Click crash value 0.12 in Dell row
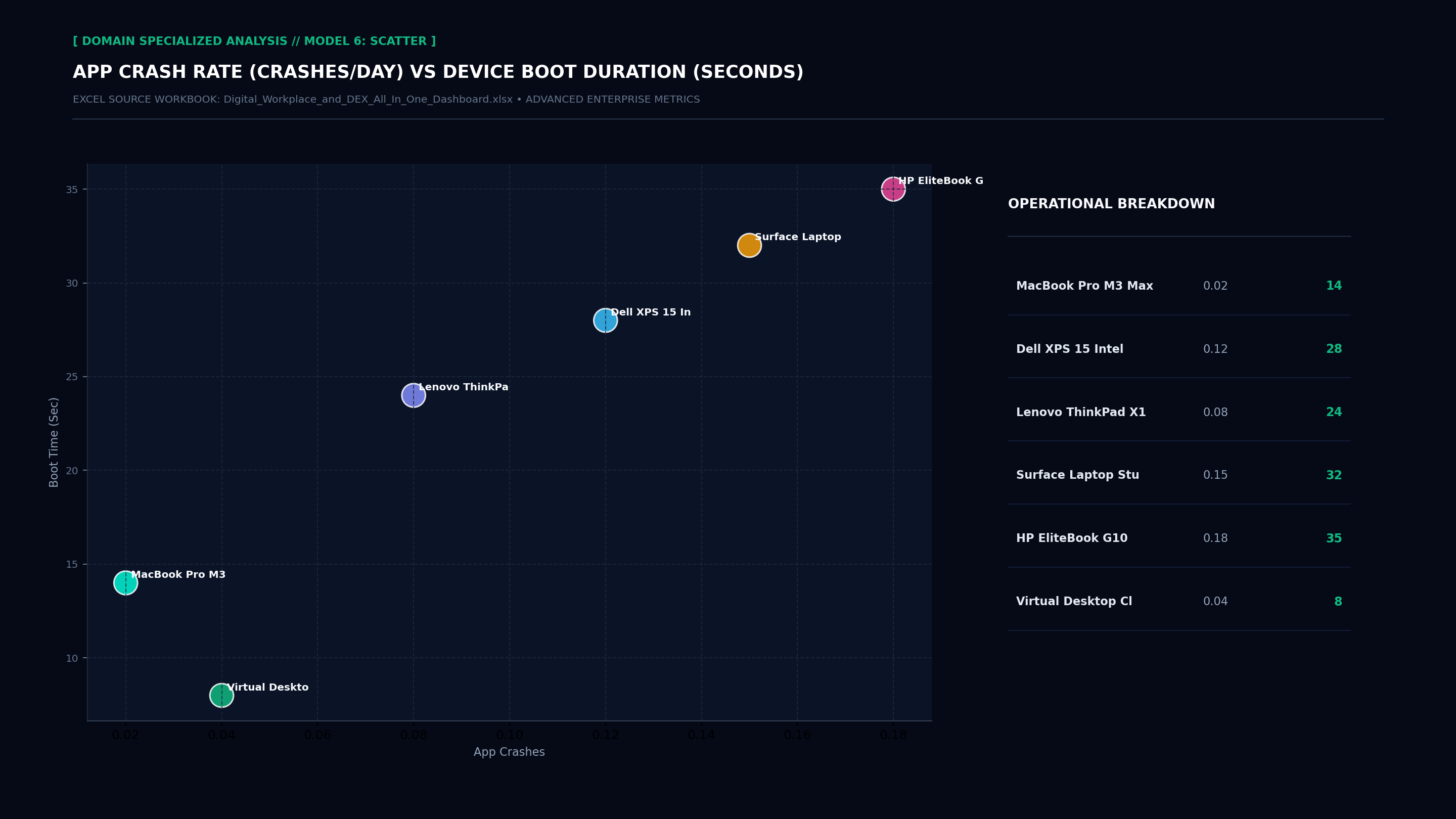 point(1215,349)
